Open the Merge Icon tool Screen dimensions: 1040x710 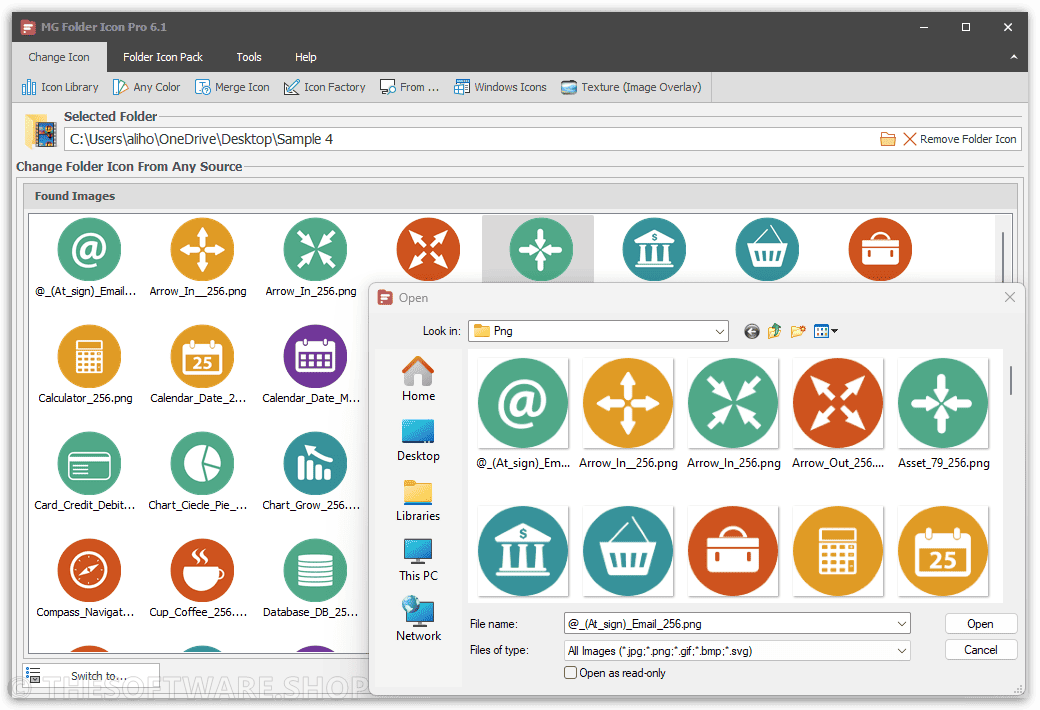tap(232, 87)
